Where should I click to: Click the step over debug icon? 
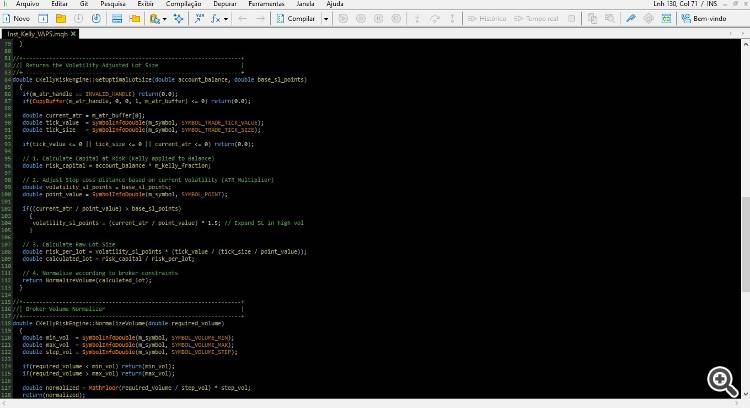point(435,19)
